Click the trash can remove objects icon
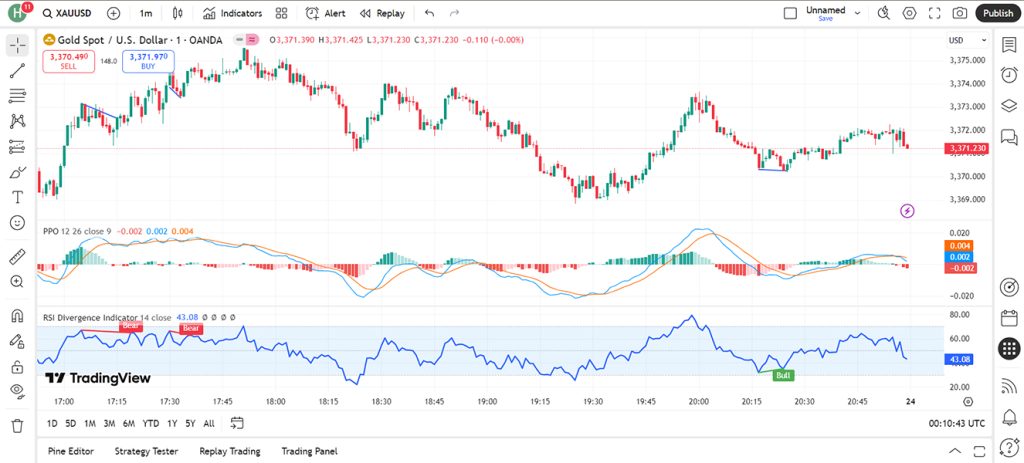The width and height of the screenshot is (1024, 463). click(x=18, y=426)
